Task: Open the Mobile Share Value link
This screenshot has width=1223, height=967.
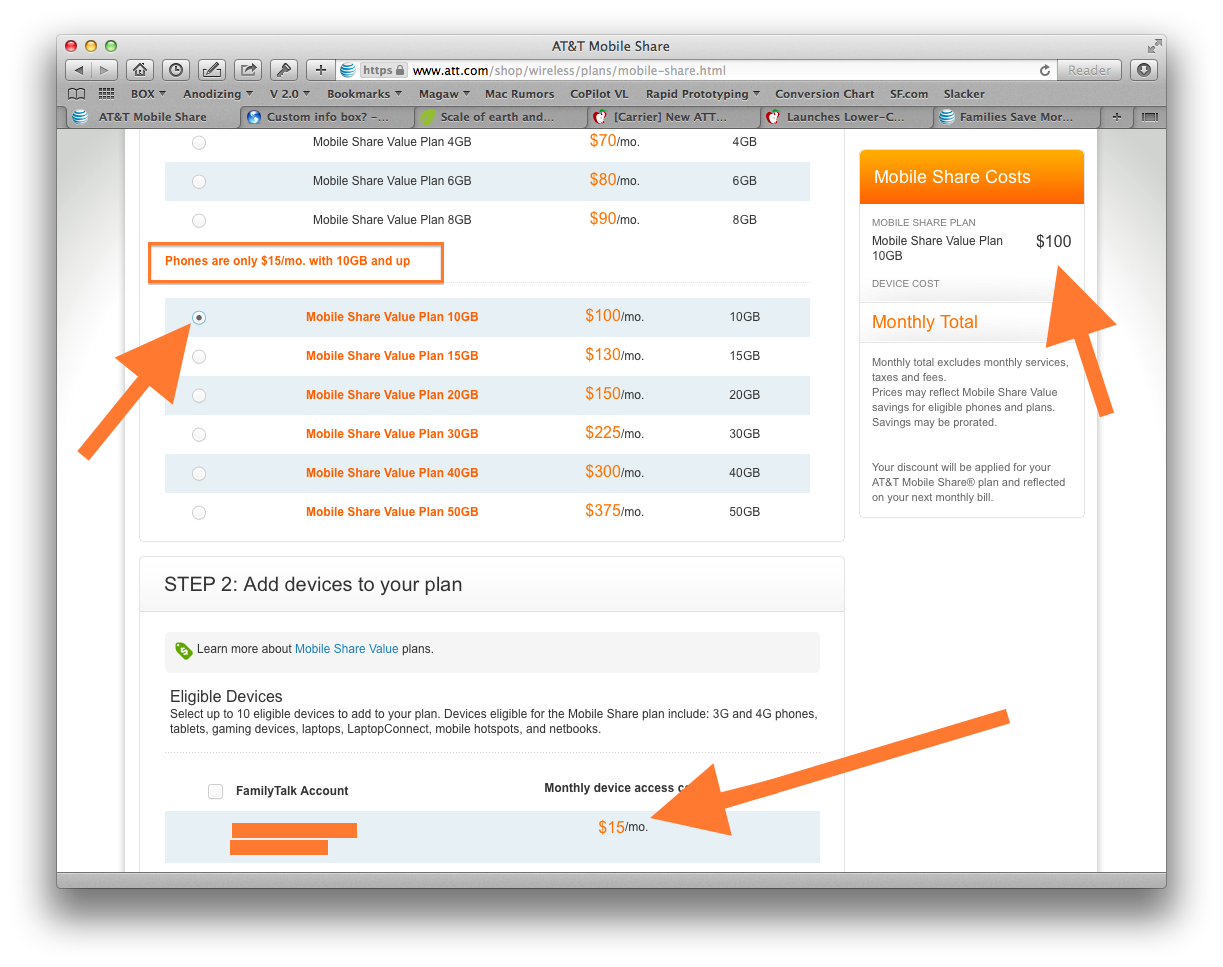Action: tap(346, 649)
